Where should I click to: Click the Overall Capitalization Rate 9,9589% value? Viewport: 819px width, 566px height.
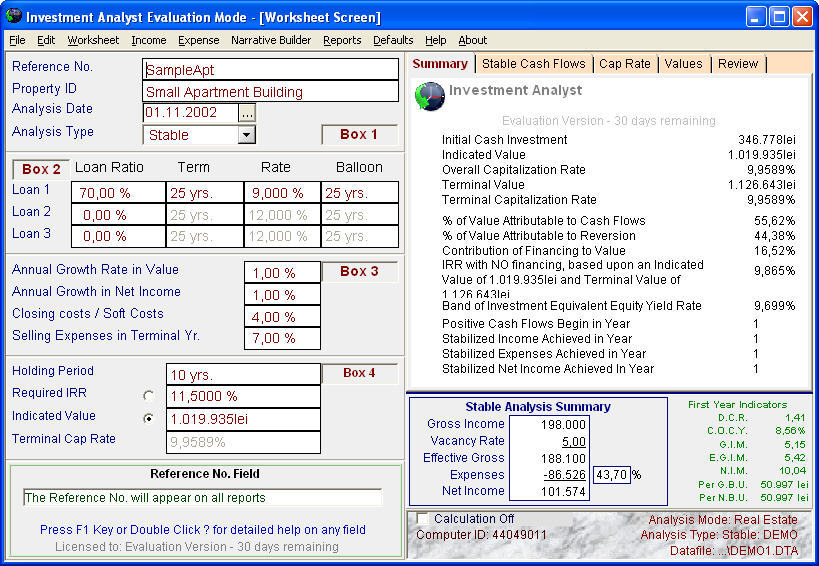click(x=771, y=170)
